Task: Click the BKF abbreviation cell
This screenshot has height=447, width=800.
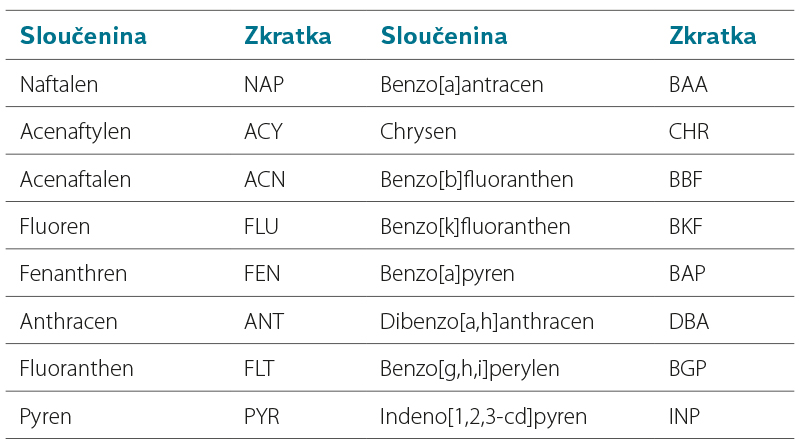Action: [685, 227]
